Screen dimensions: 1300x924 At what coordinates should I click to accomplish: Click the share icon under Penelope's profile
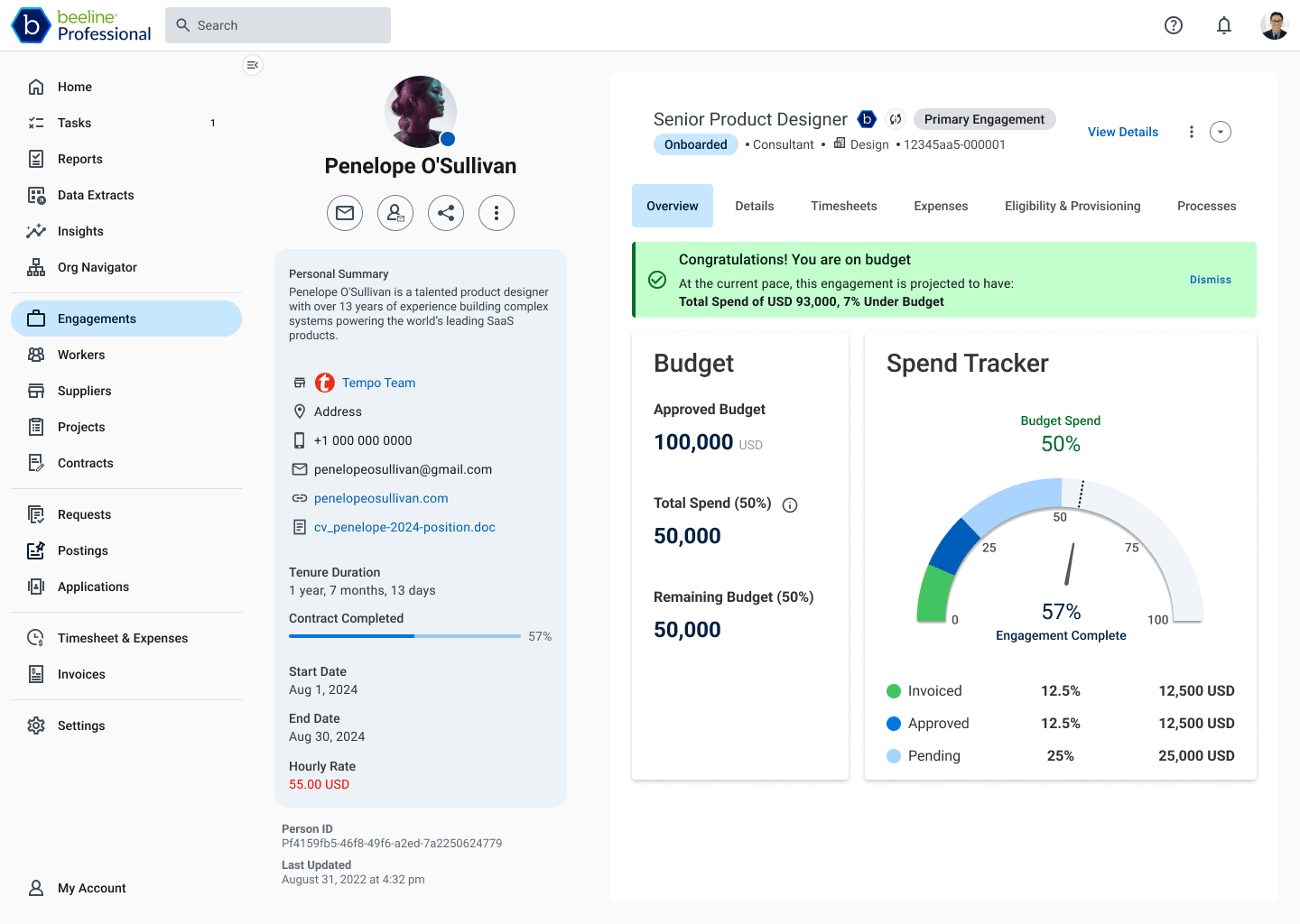(x=446, y=213)
